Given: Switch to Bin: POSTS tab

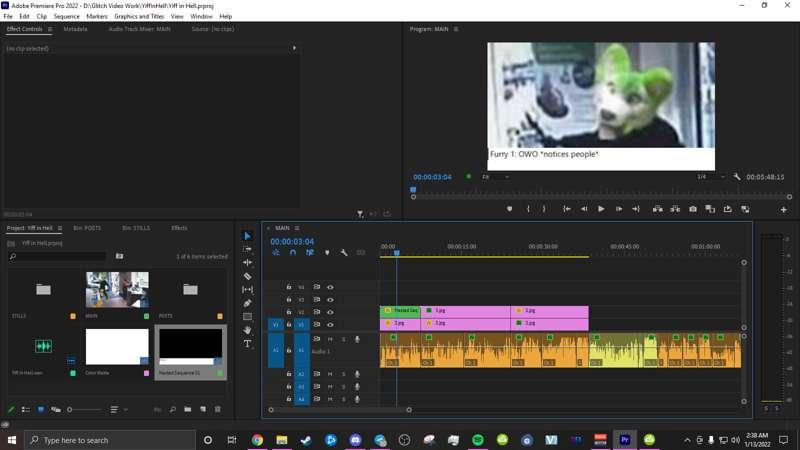Looking at the screenshot, I should (x=87, y=228).
